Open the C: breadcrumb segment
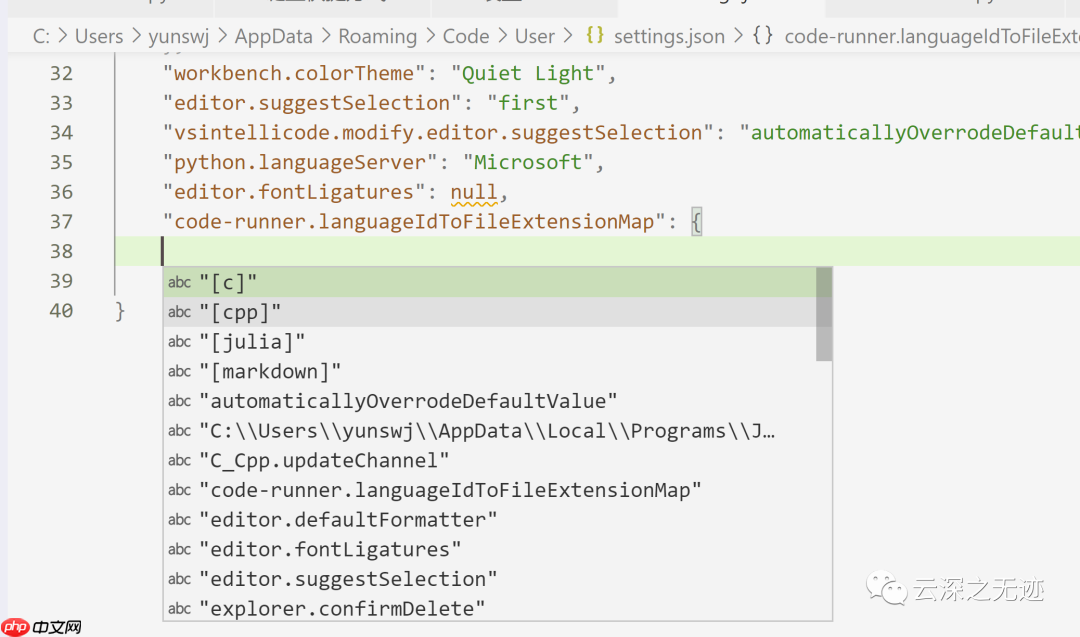 [41, 36]
